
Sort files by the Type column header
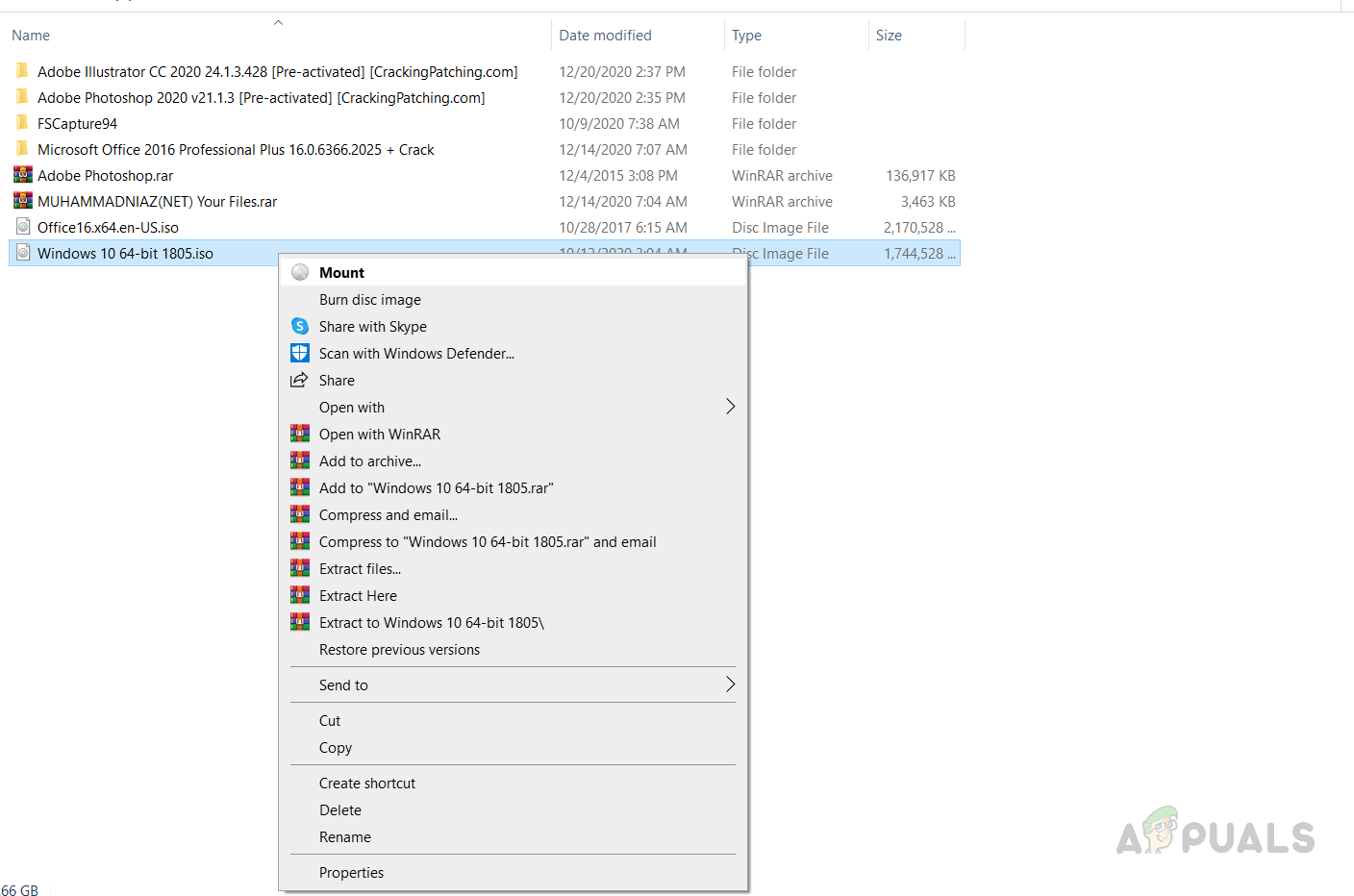[x=746, y=36]
